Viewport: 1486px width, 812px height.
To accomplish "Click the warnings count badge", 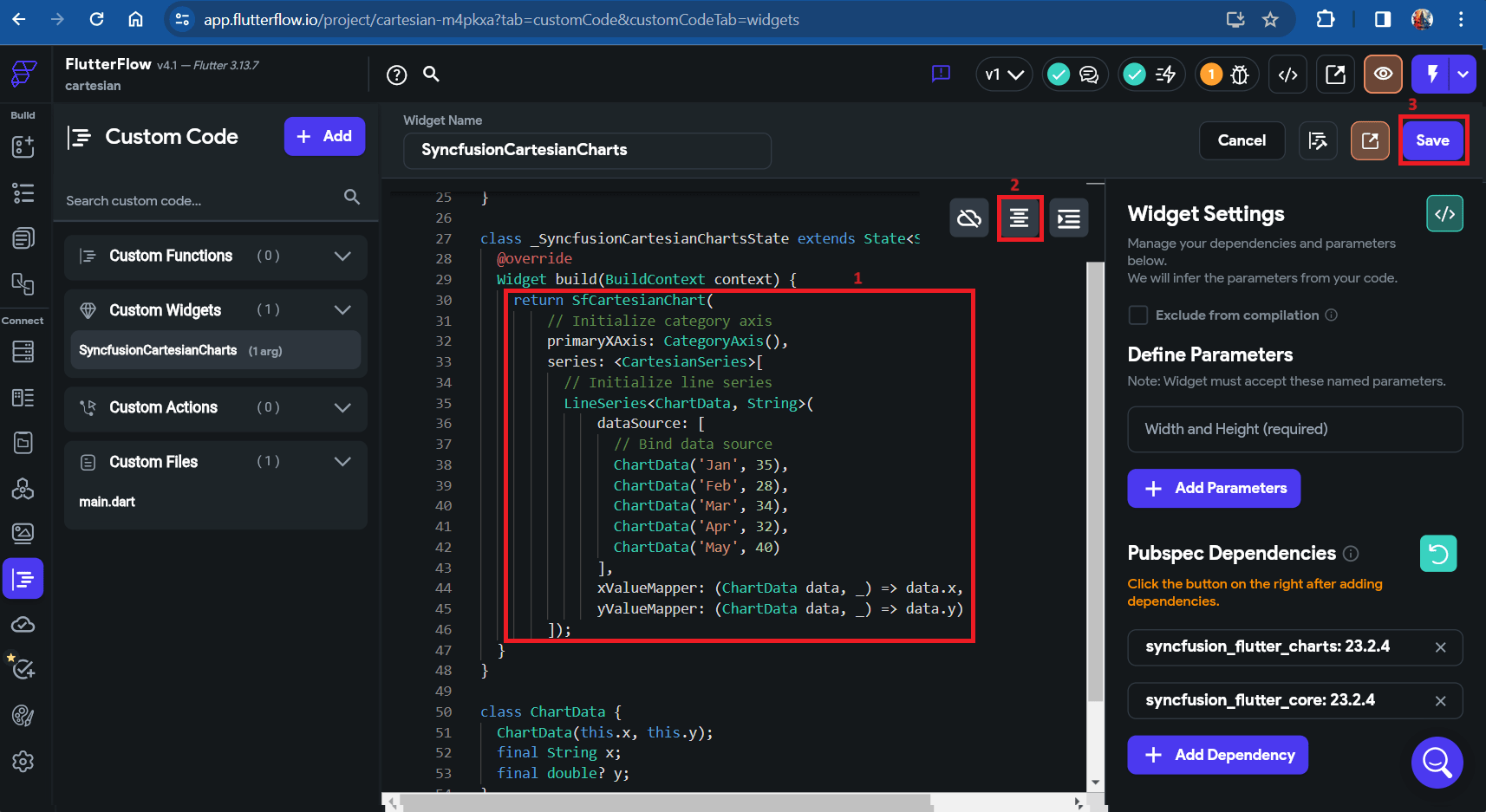I will pyautogui.click(x=1211, y=75).
